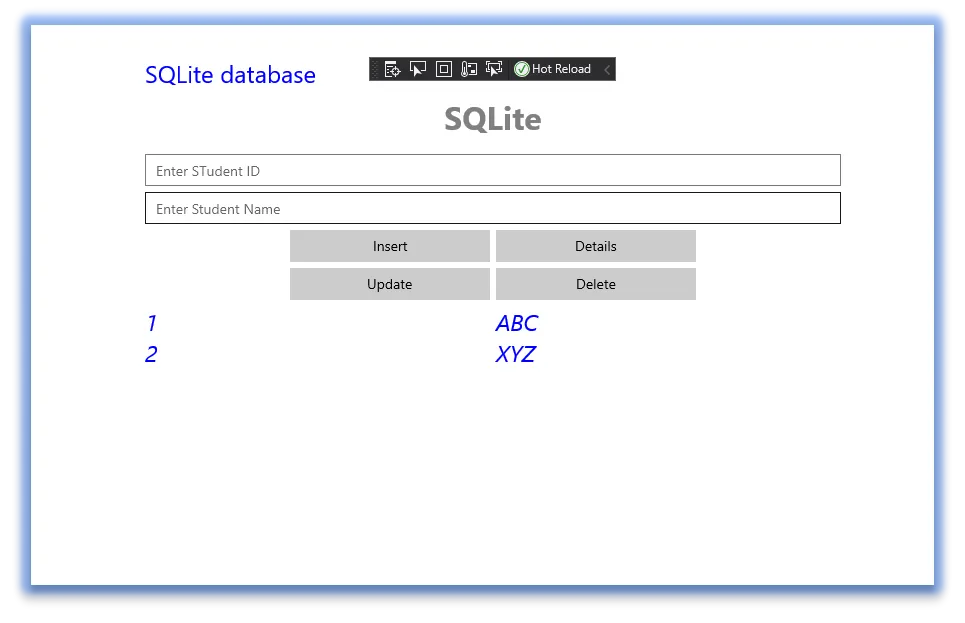Toggle the Display Layout Adorners icon
The height and width of the screenshot is (623, 965).
pos(444,69)
